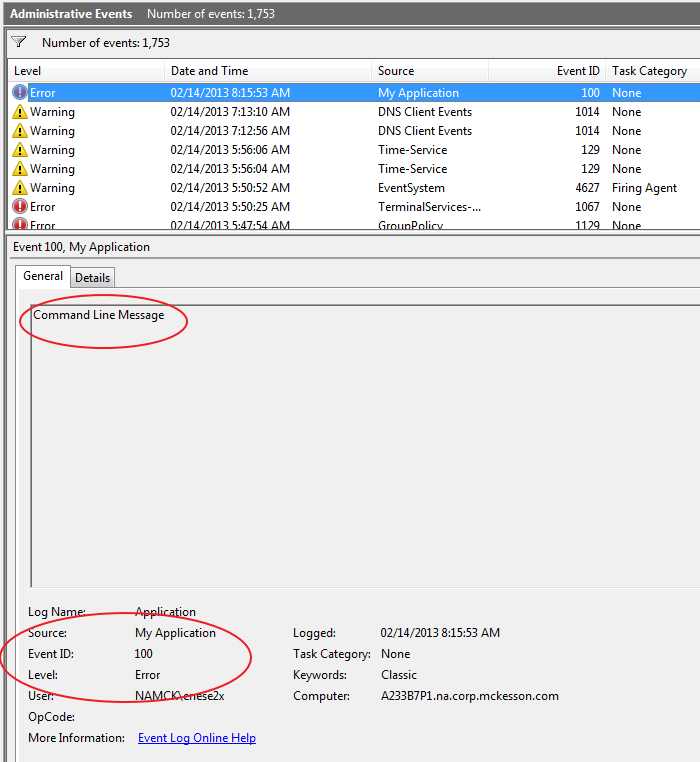Click the Logged date value 8:15:53 AM

point(440,633)
